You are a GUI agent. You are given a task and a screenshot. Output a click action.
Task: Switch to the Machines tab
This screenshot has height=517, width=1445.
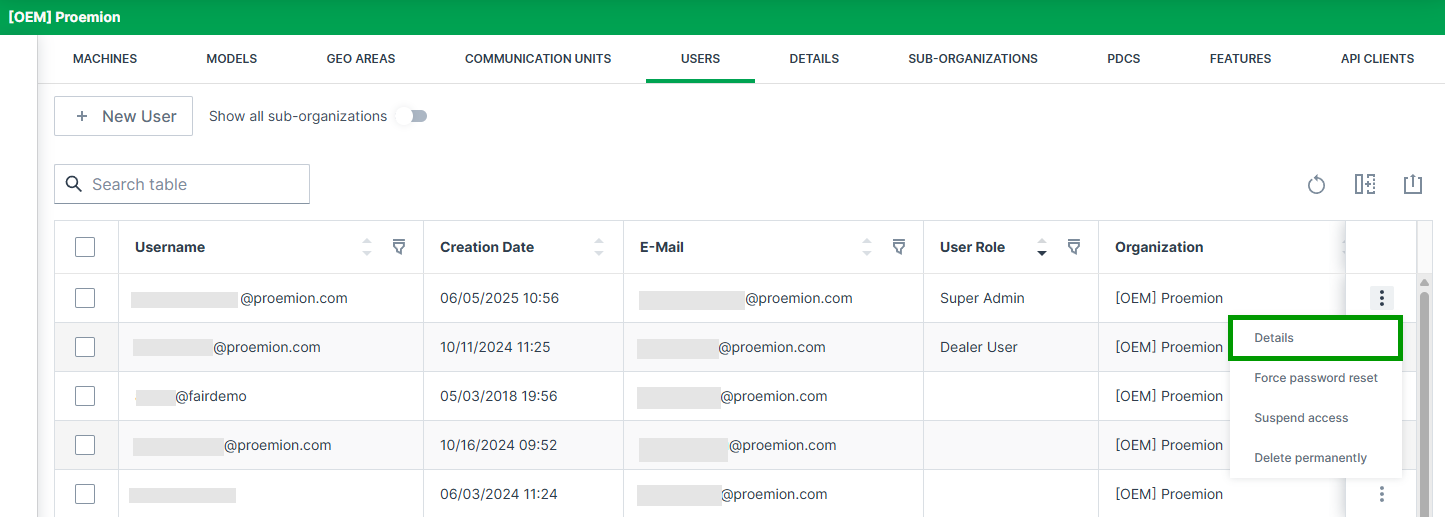coord(105,59)
